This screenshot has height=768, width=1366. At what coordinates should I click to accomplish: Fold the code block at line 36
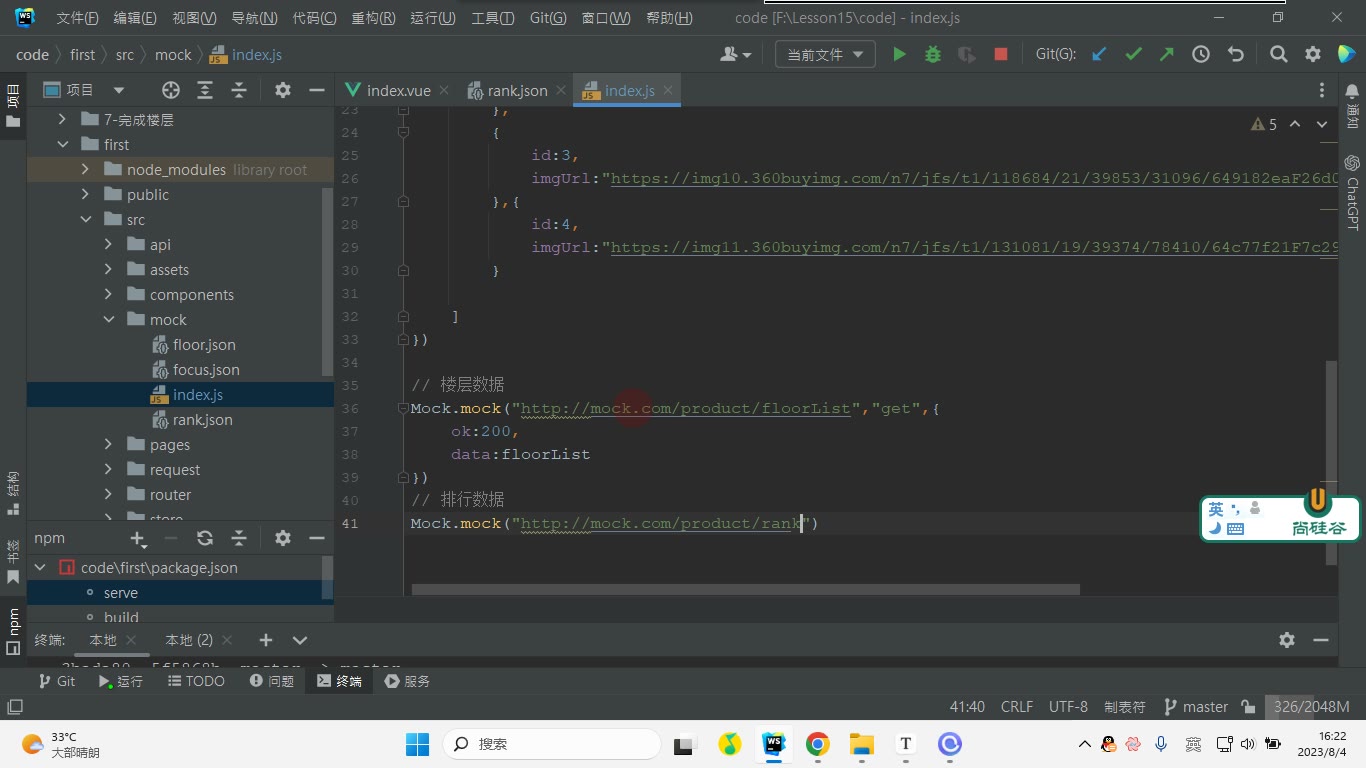point(403,408)
